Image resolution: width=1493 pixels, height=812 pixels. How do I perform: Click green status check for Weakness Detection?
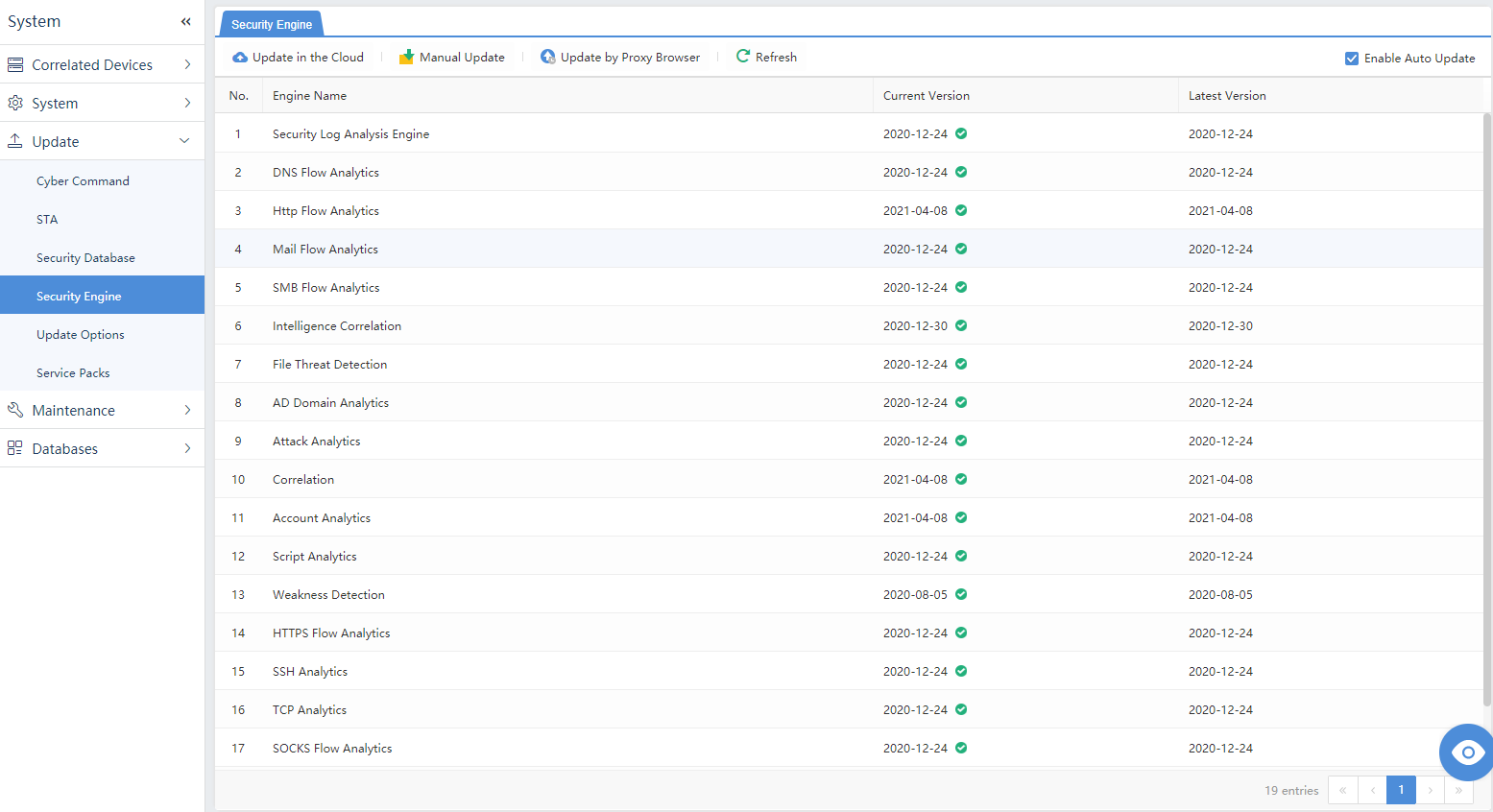click(961, 594)
